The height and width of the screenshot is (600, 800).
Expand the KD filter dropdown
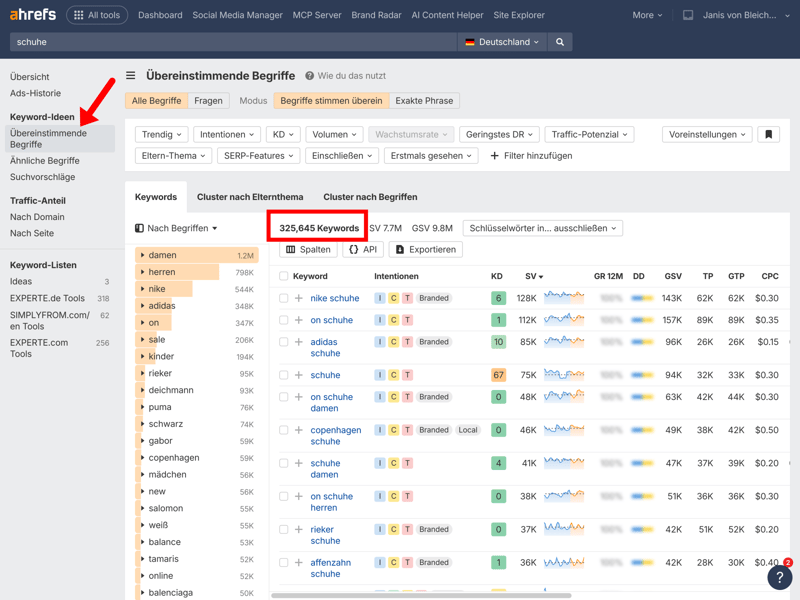tap(282, 134)
